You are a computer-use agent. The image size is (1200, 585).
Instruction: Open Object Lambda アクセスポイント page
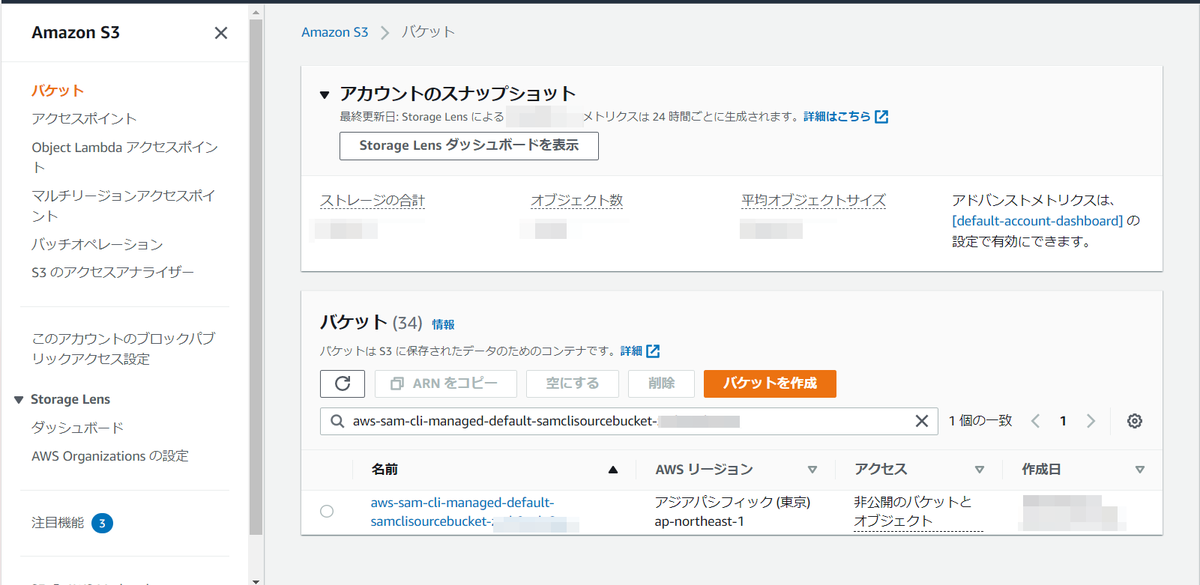(124, 157)
